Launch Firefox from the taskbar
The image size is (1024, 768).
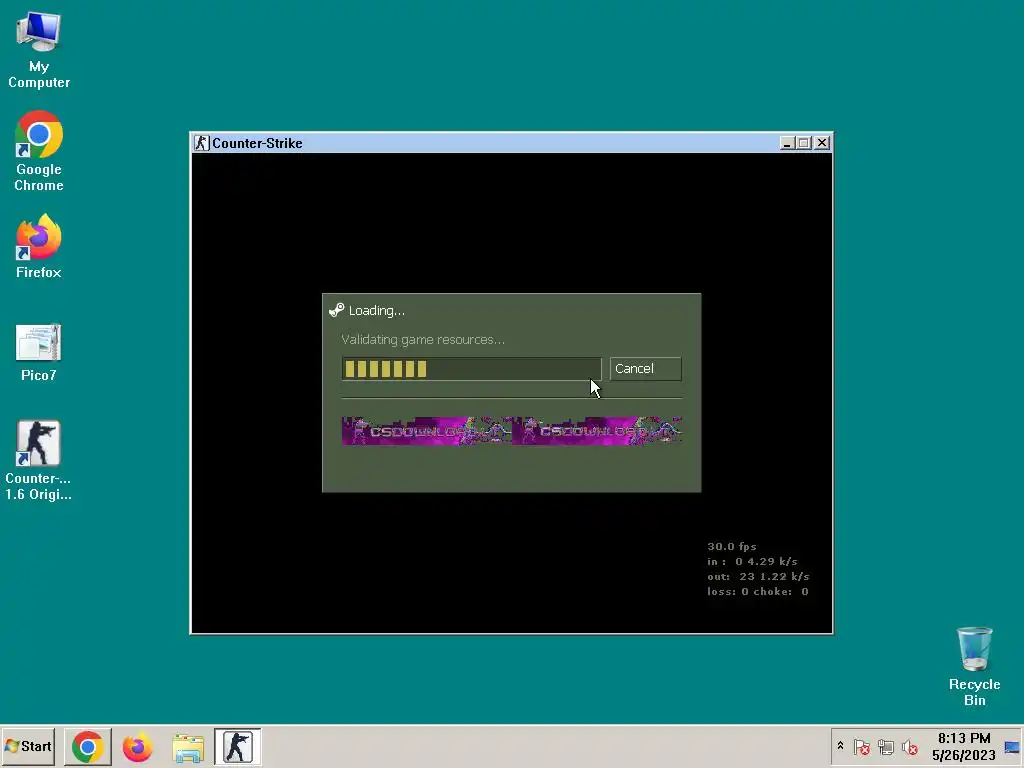point(137,746)
